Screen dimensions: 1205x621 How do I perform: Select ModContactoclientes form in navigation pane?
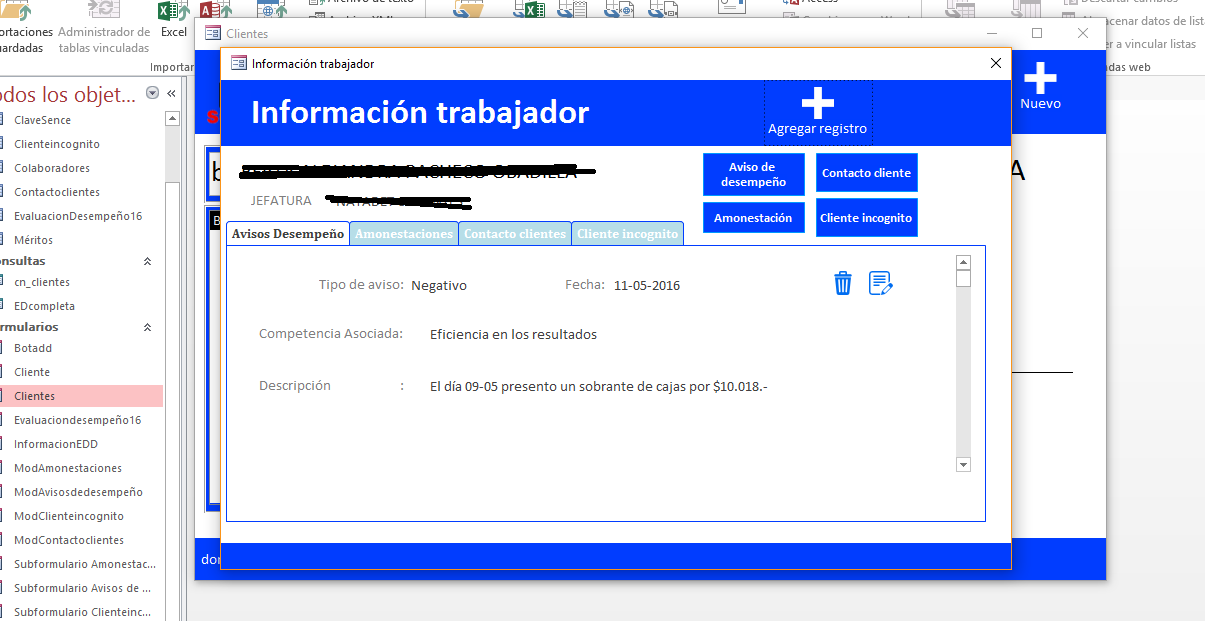point(69,540)
